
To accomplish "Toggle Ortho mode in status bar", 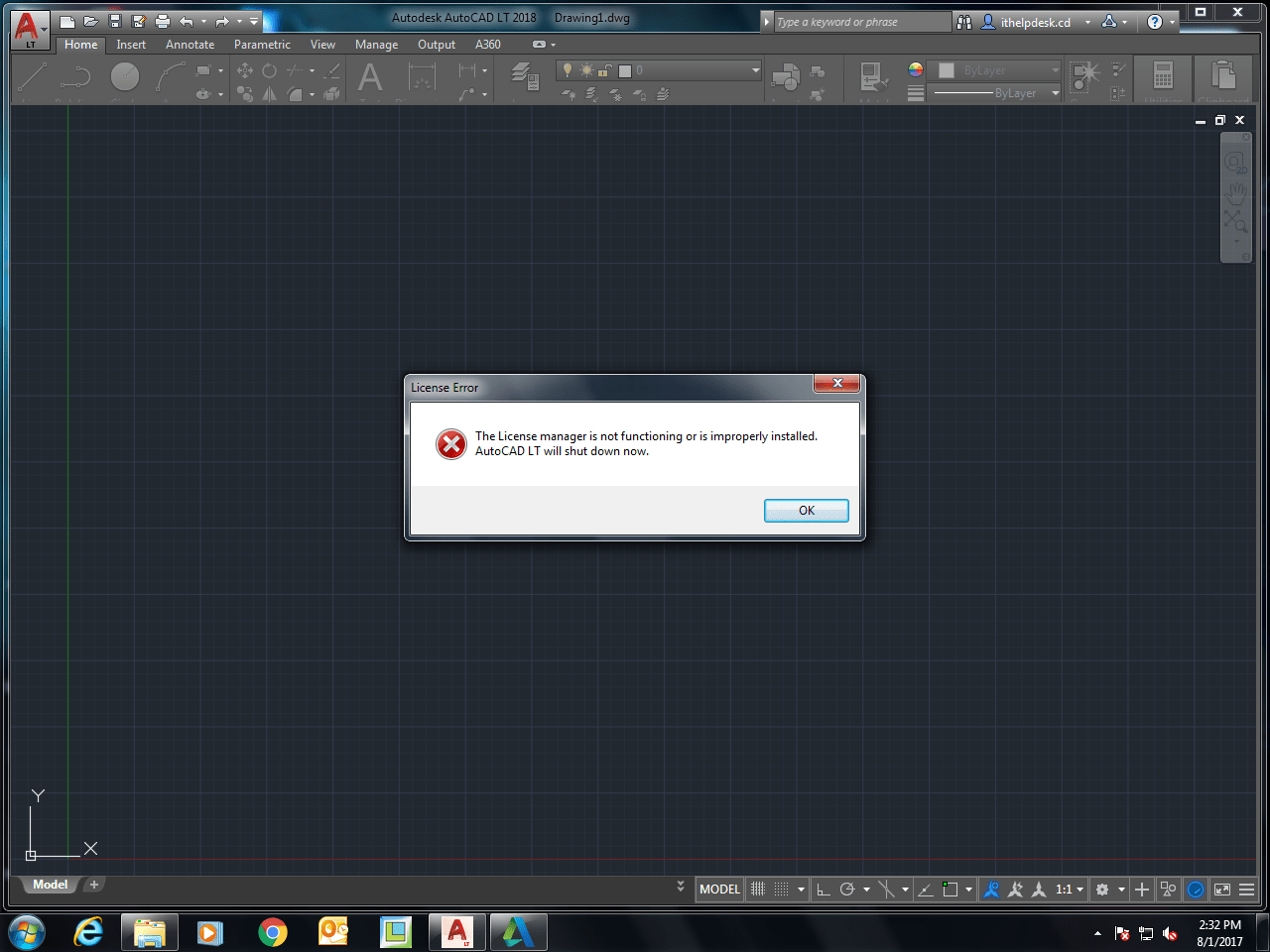I will point(824,890).
